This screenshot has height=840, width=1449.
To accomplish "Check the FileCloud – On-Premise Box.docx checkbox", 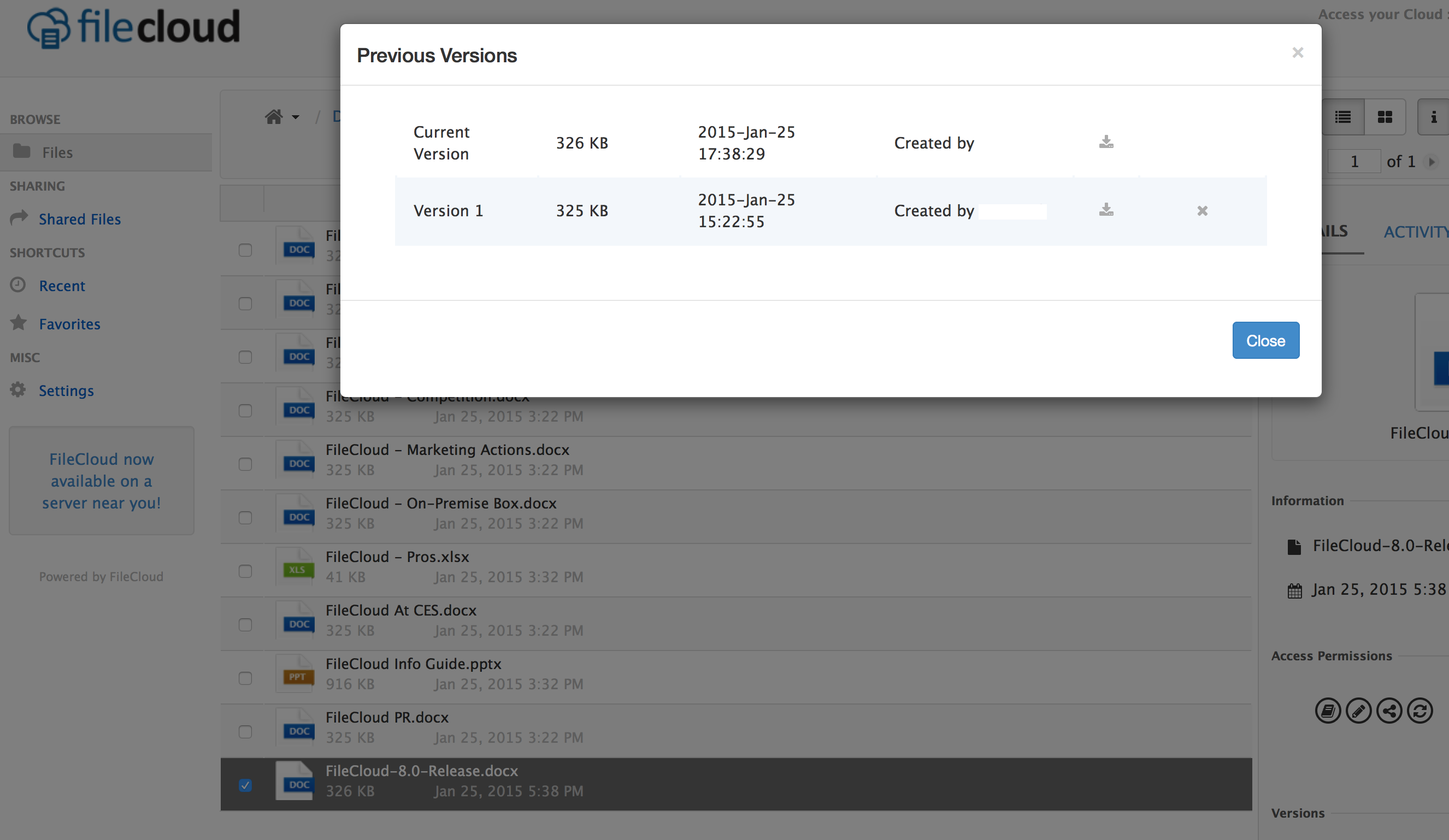I will (245, 517).
